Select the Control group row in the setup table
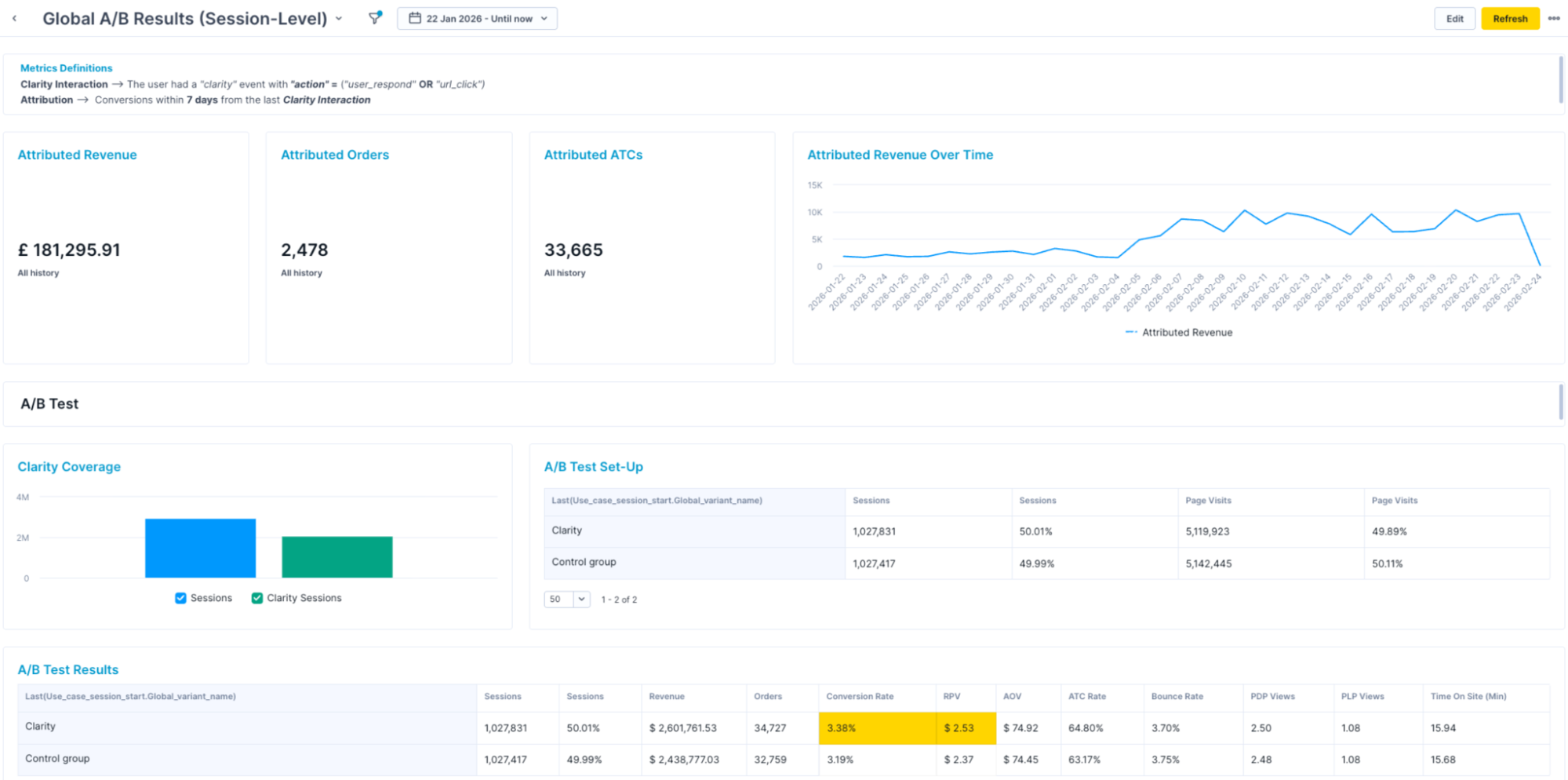Viewport: 1568px width, 780px height. (x=583, y=562)
